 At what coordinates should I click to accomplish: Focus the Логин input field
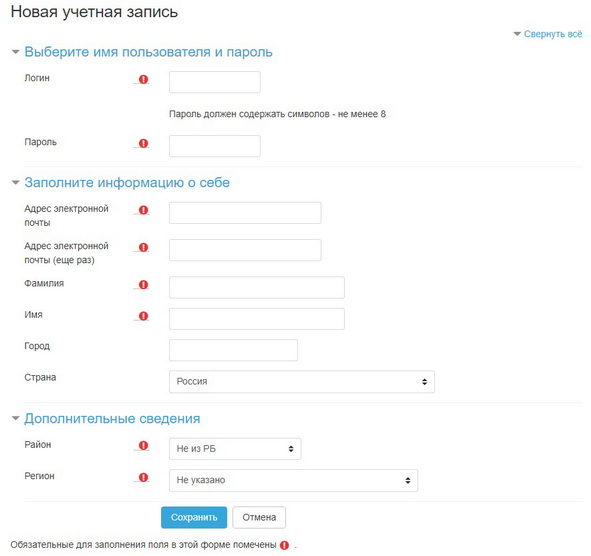pyautogui.click(x=214, y=82)
